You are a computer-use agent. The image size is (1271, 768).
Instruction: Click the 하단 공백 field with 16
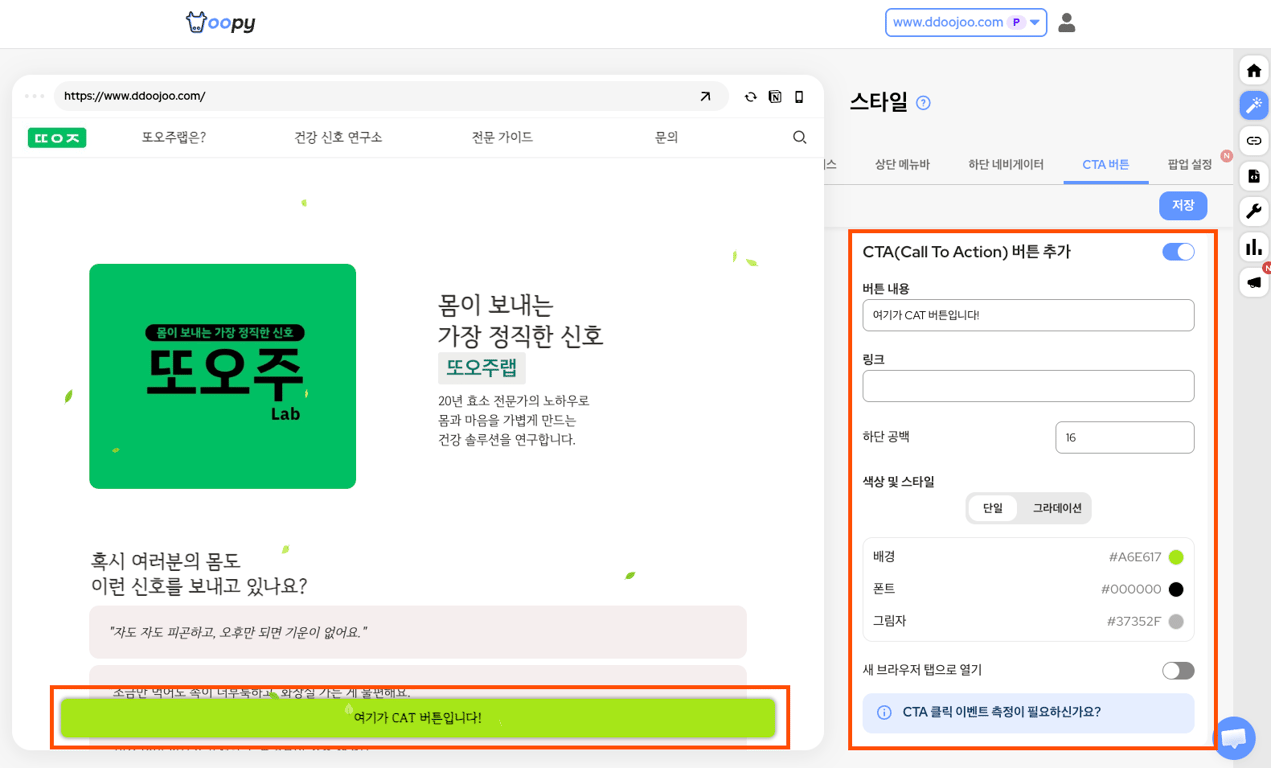1124,437
